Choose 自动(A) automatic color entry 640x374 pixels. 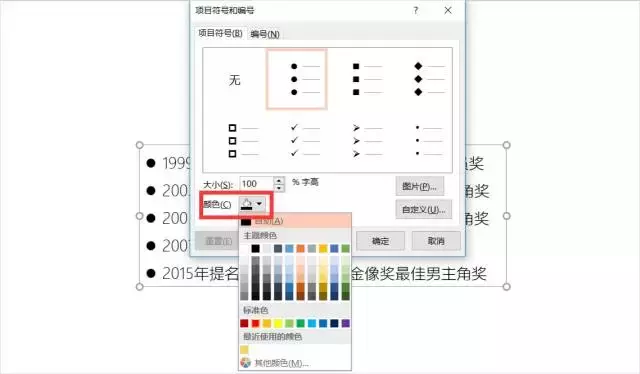pyautogui.click(x=295, y=221)
